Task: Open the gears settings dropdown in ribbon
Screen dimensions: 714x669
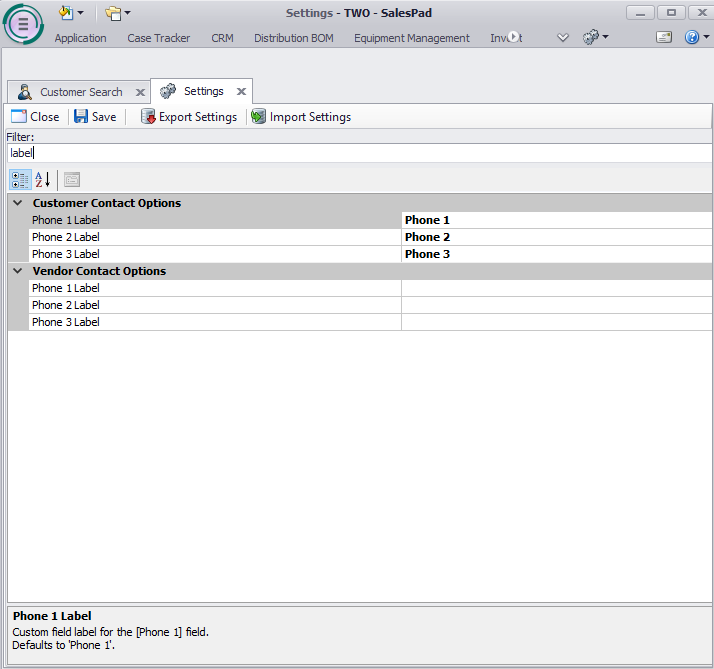Action: [595, 37]
